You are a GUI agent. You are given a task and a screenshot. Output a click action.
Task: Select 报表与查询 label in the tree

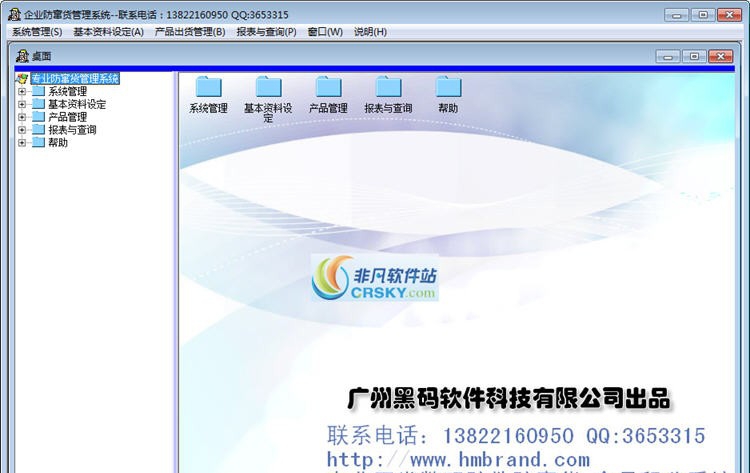72,130
